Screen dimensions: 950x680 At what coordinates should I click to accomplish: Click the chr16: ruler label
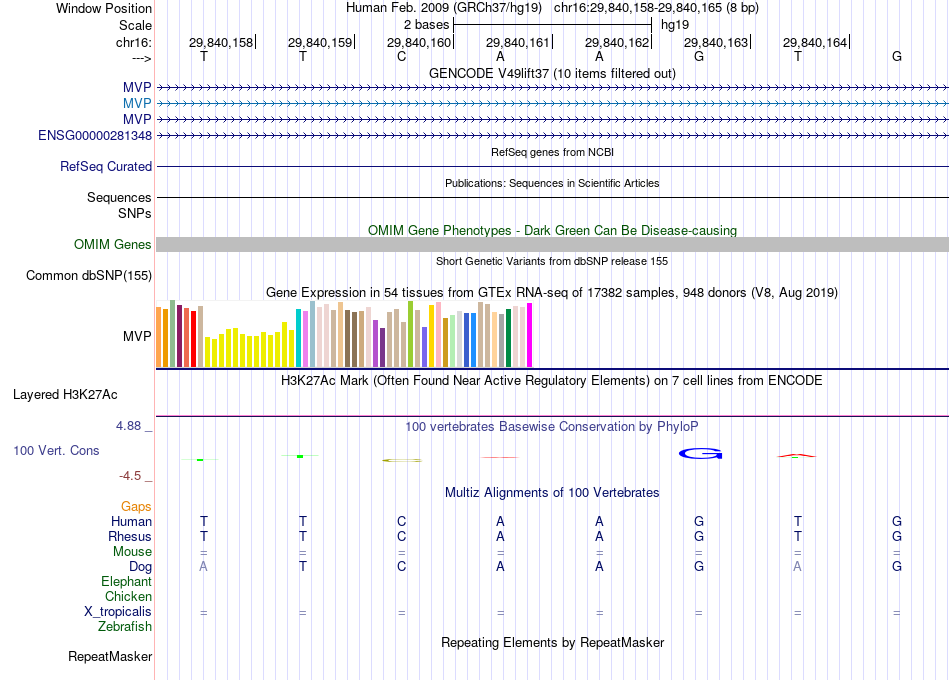click(x=134, y=43)
